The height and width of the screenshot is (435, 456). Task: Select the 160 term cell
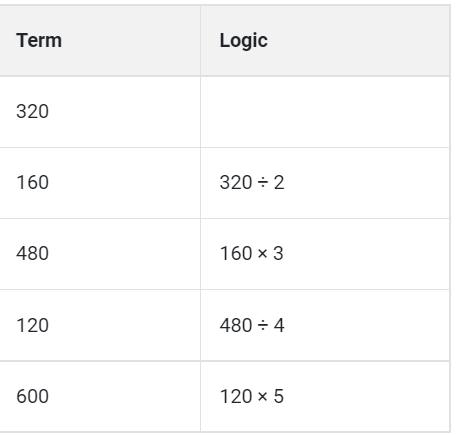100,183
